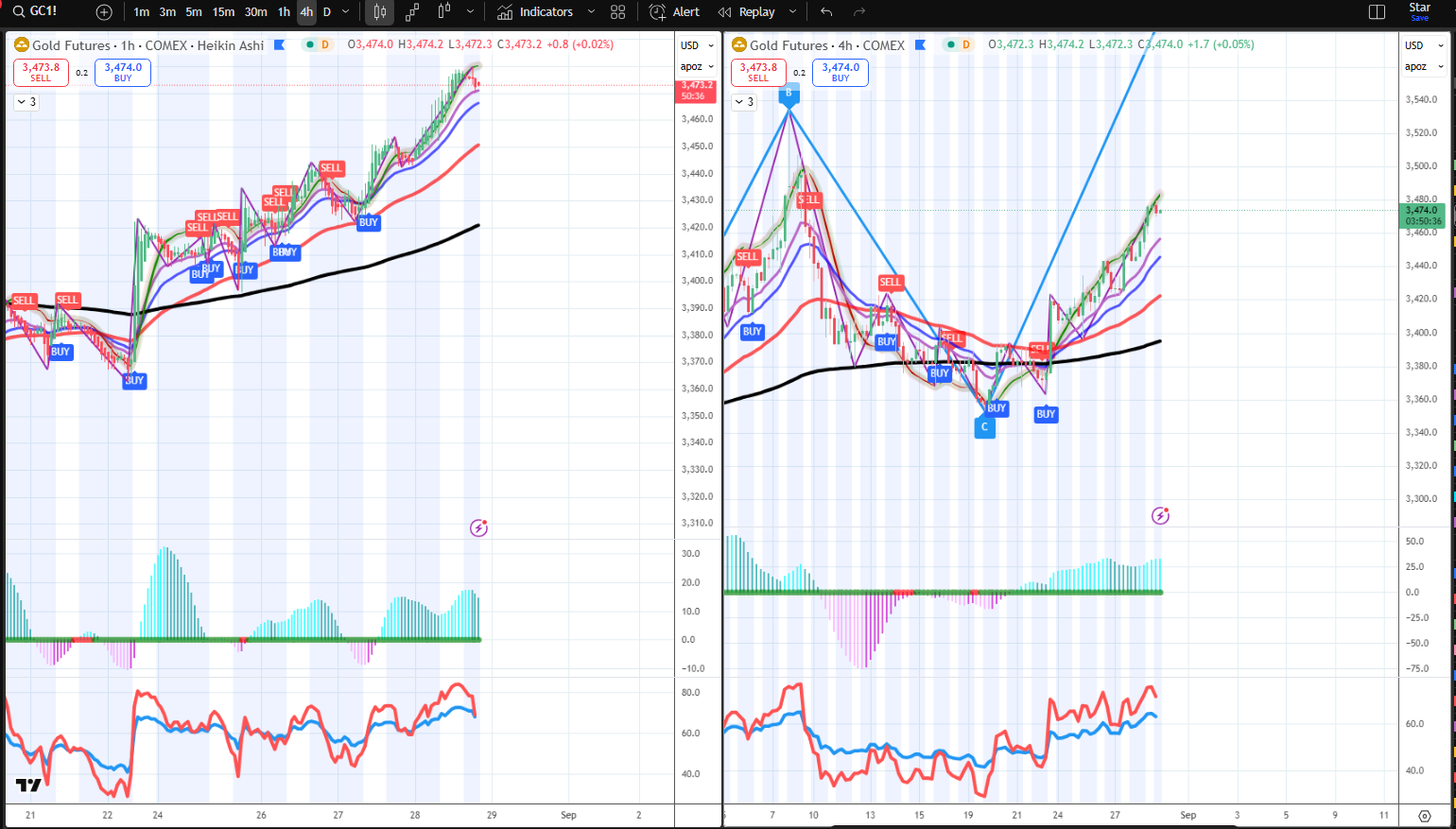This screenshot has width=1456, height=829.
Task: Choose the 1h timeframe
Action: pos(284,12)
